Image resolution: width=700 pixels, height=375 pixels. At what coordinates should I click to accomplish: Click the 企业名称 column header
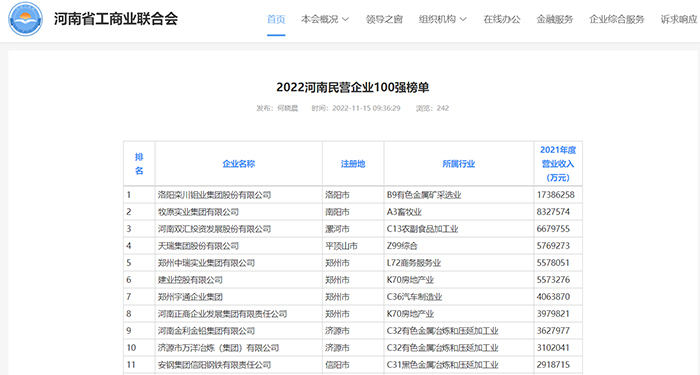point(238,163)
